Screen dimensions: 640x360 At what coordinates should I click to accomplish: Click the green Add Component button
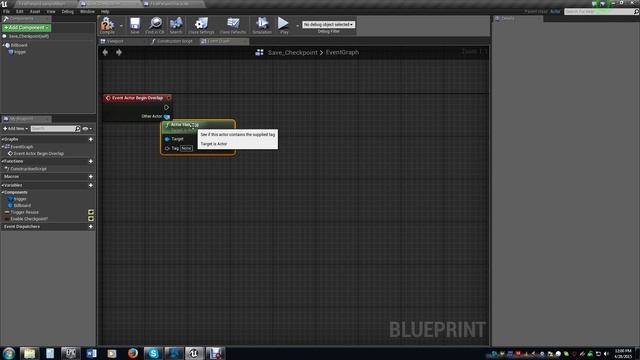27,28
